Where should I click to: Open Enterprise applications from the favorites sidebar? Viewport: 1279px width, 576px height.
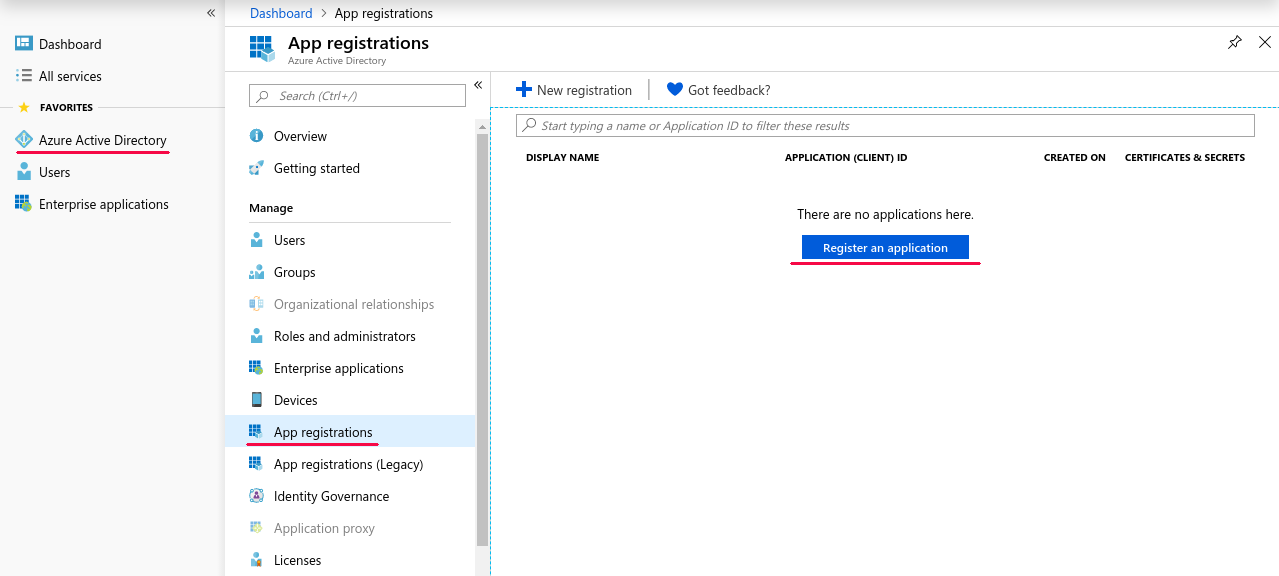[103, 203]
